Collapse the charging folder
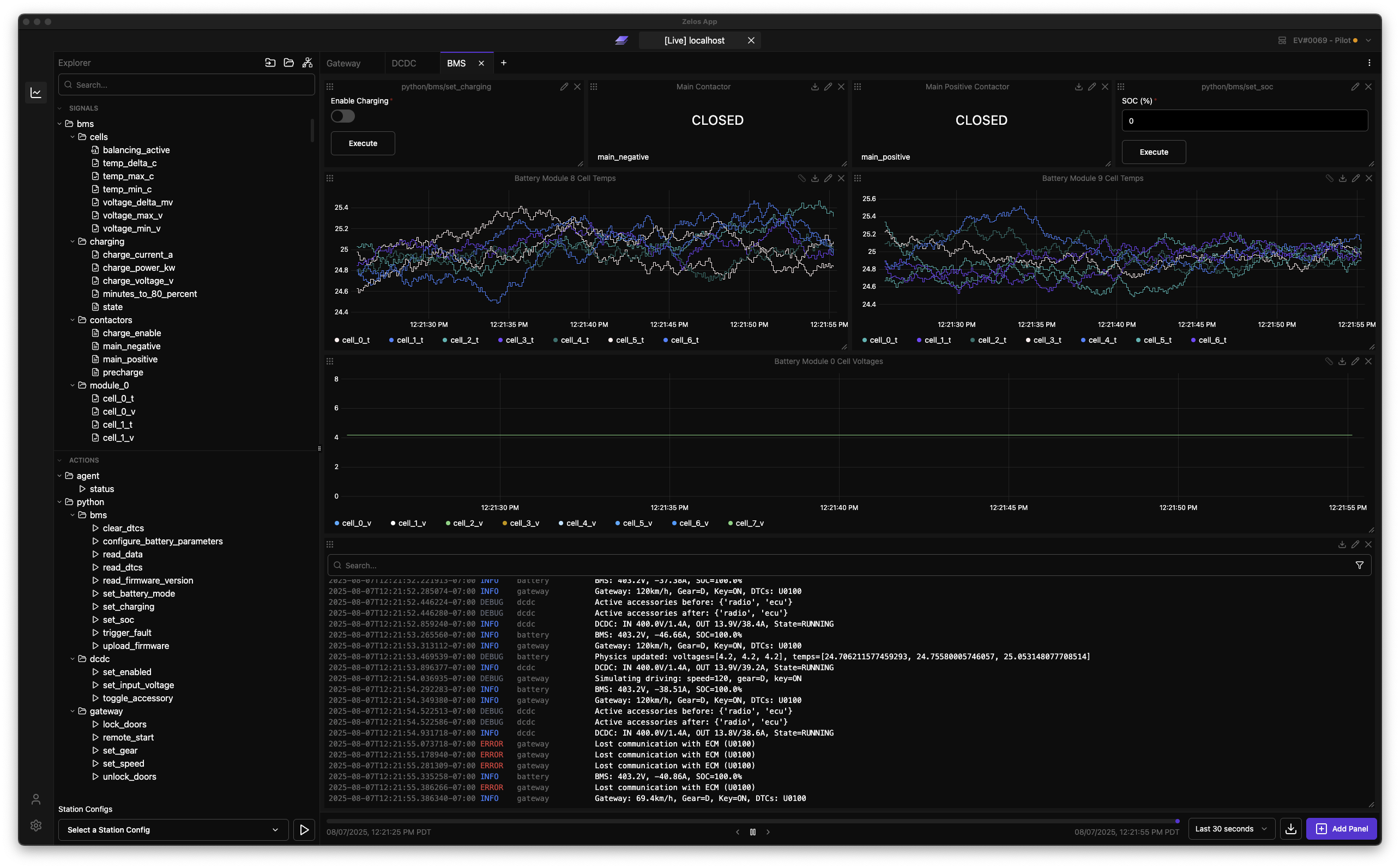This screenshot has height=868, width=1400. coord(73,242)
